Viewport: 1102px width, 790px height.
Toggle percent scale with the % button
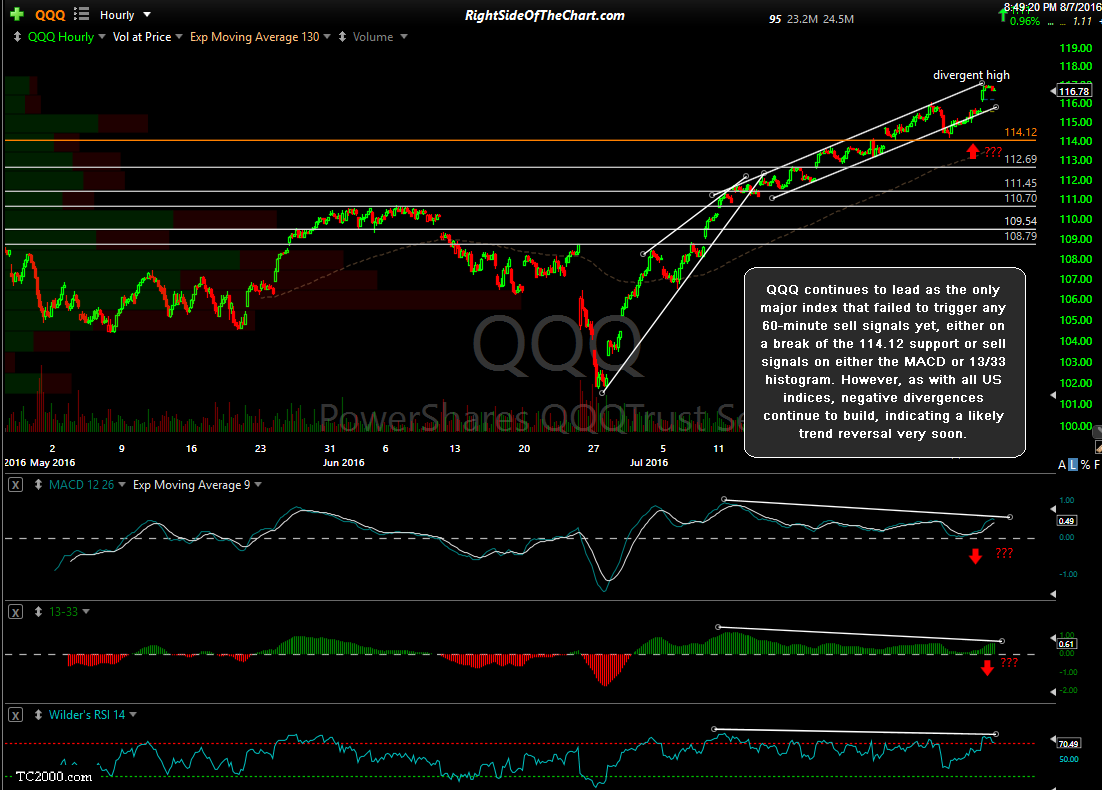pos(1087,466)
